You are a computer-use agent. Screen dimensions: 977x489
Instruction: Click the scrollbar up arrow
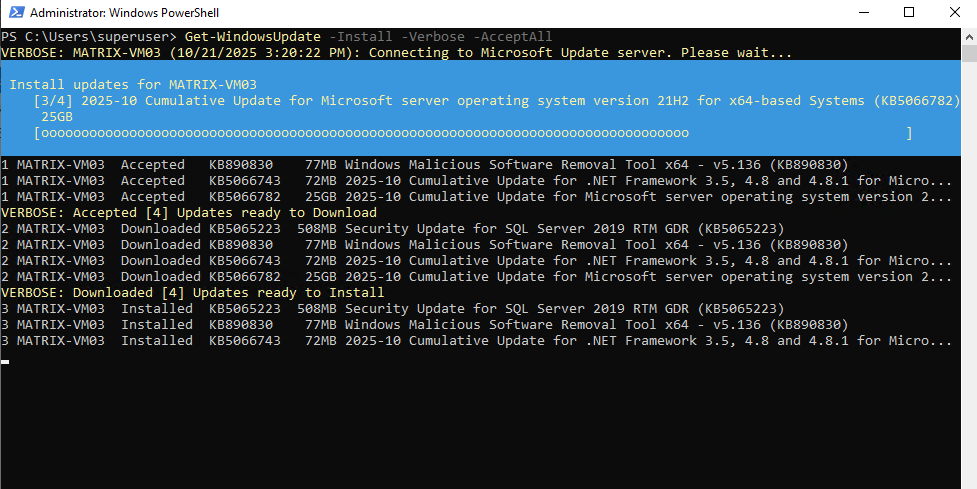point(968,36)
